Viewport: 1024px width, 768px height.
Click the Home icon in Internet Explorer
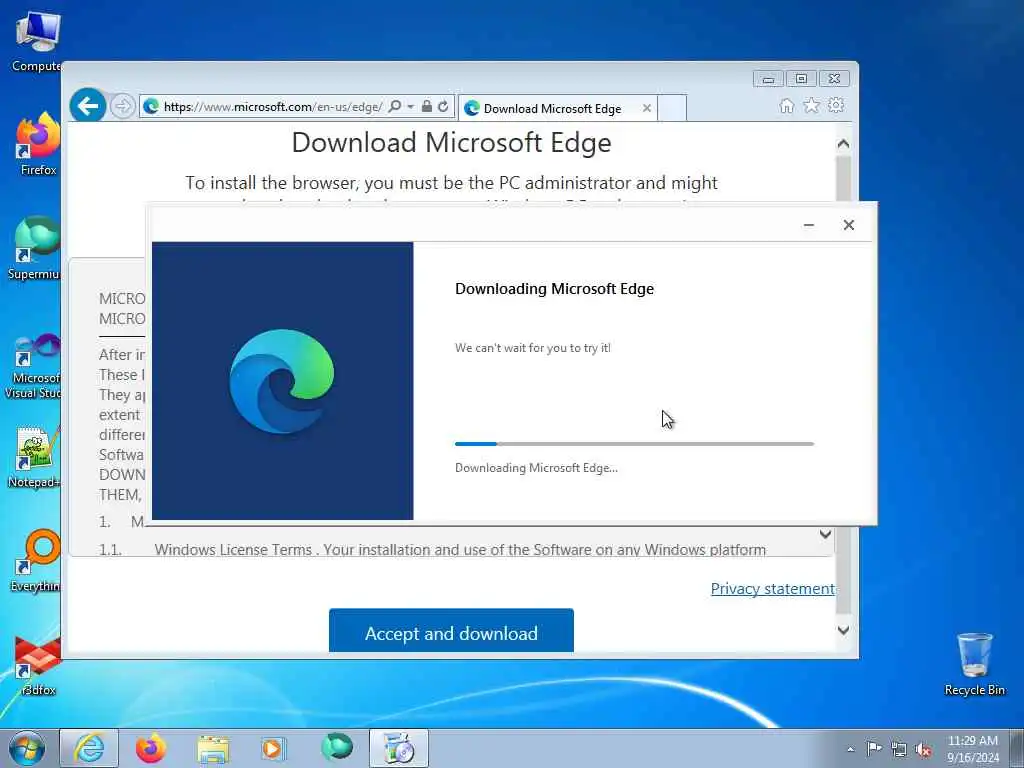pos(787,106)
